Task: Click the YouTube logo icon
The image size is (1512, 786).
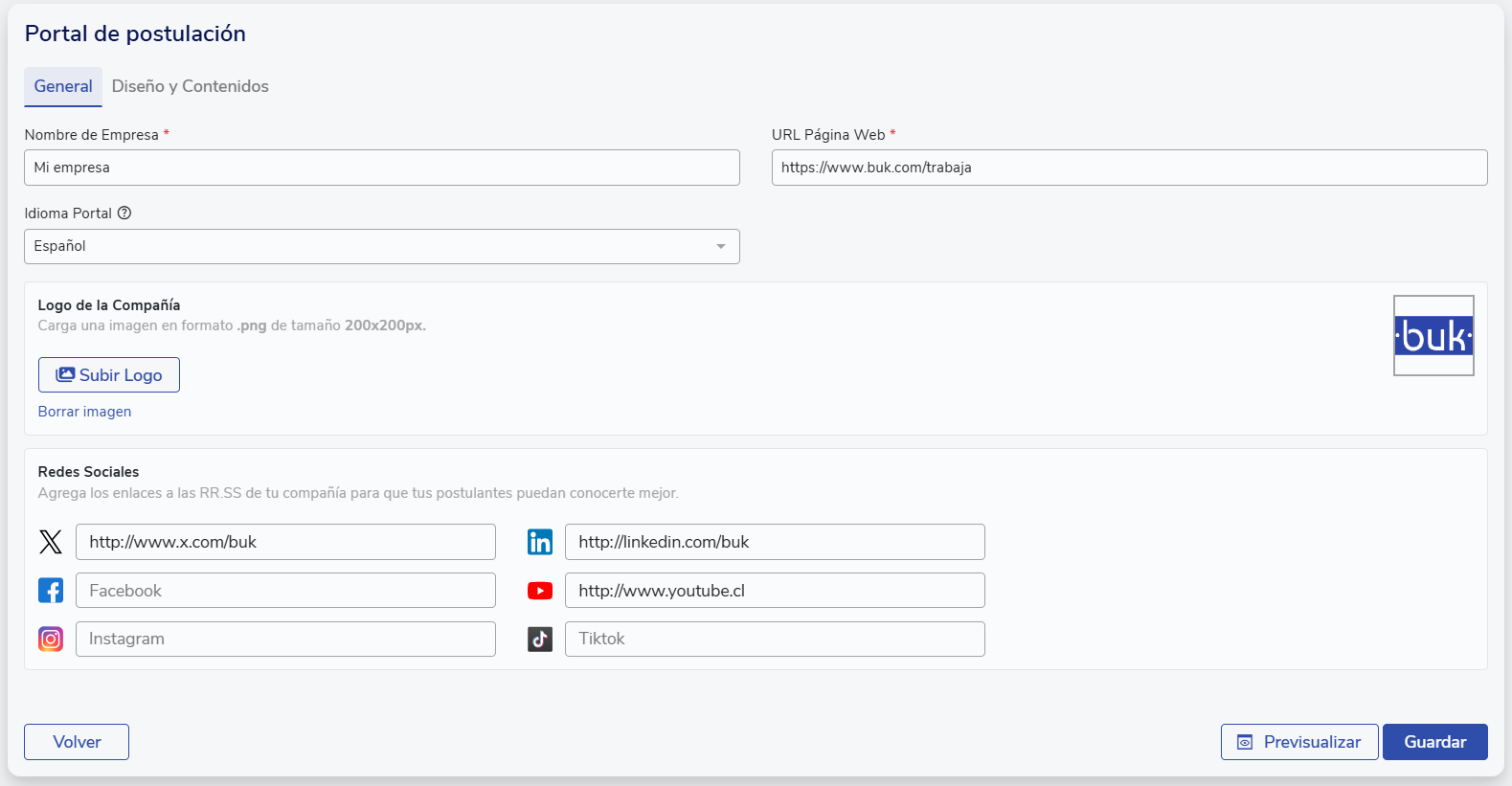Action: (540, 591)
